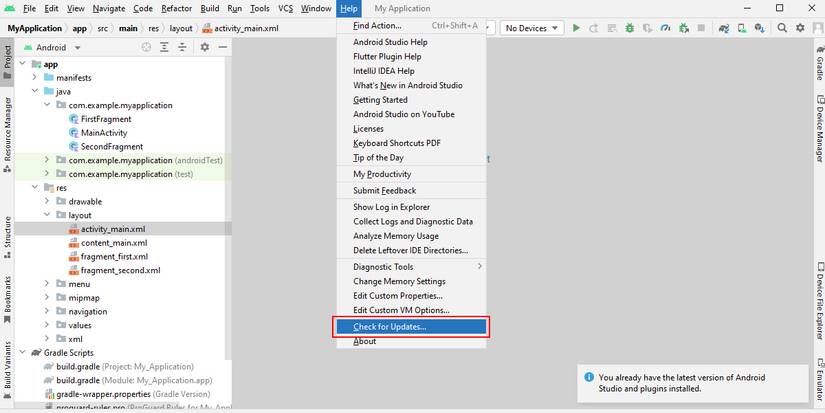This screenshot has width=825, height=413.
Task: Collapse the layout folder
Action: pyautogui.click(x=47, y=215)
